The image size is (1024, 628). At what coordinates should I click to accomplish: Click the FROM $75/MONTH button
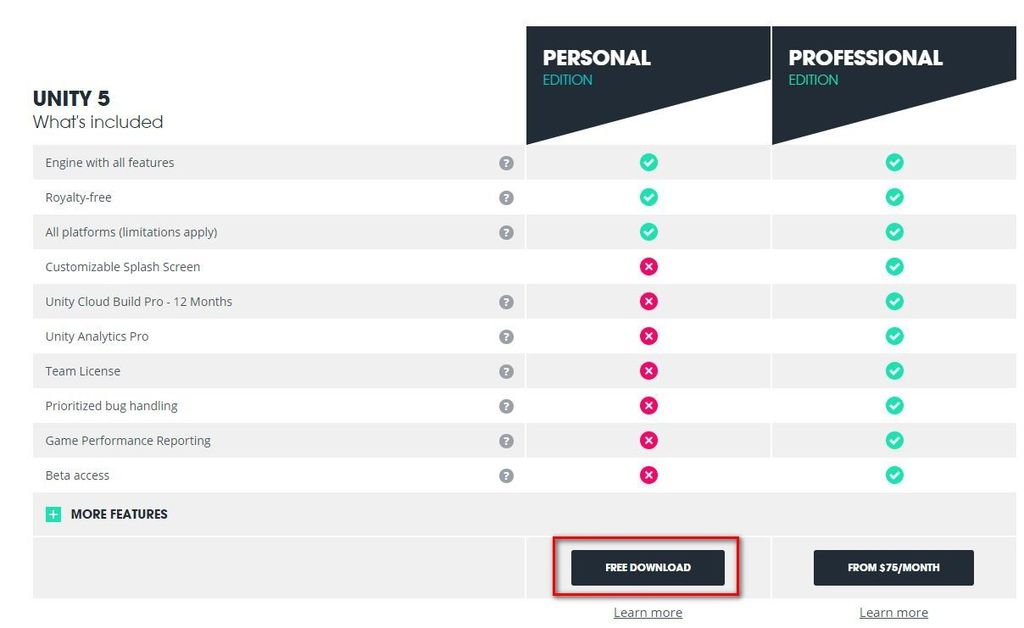[893, 568]
